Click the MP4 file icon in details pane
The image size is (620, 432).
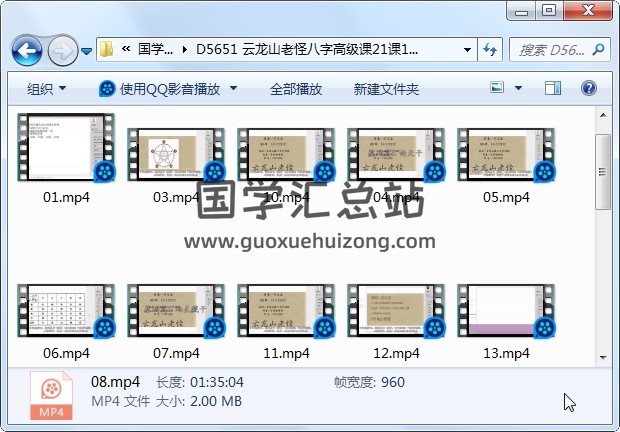click(x=51, y=395)
